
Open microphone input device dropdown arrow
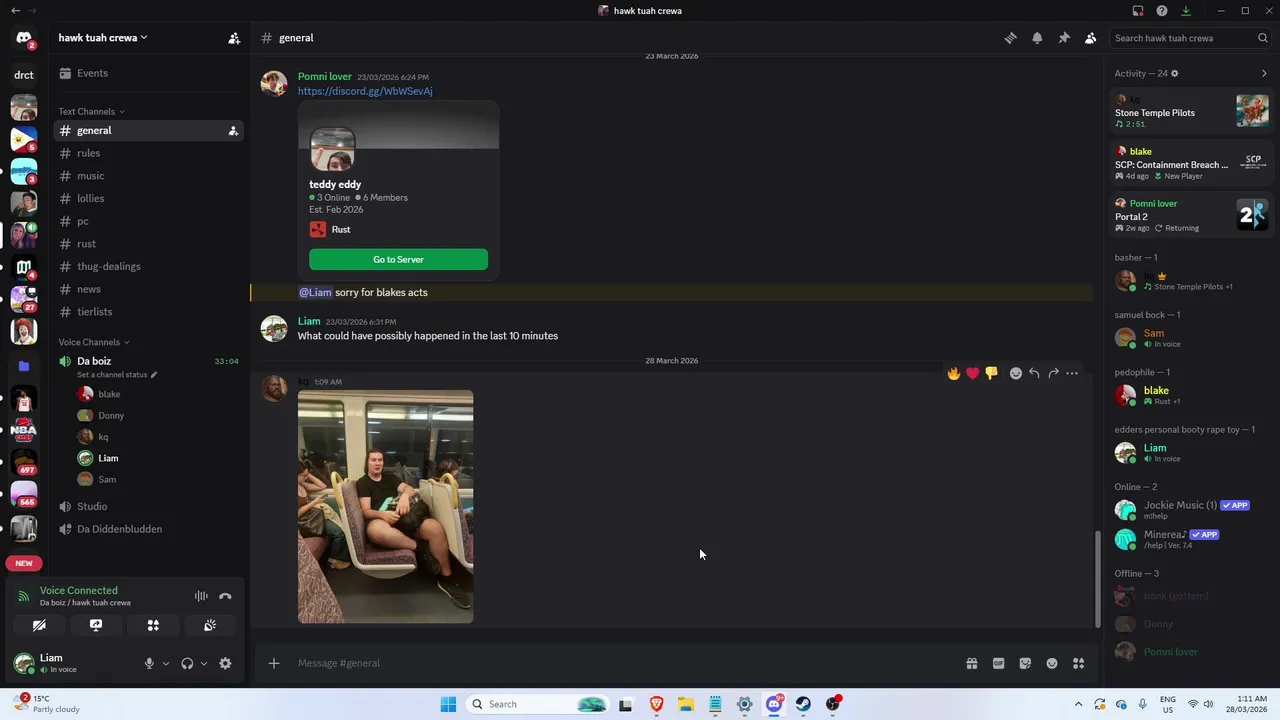[x=166, y=663]
